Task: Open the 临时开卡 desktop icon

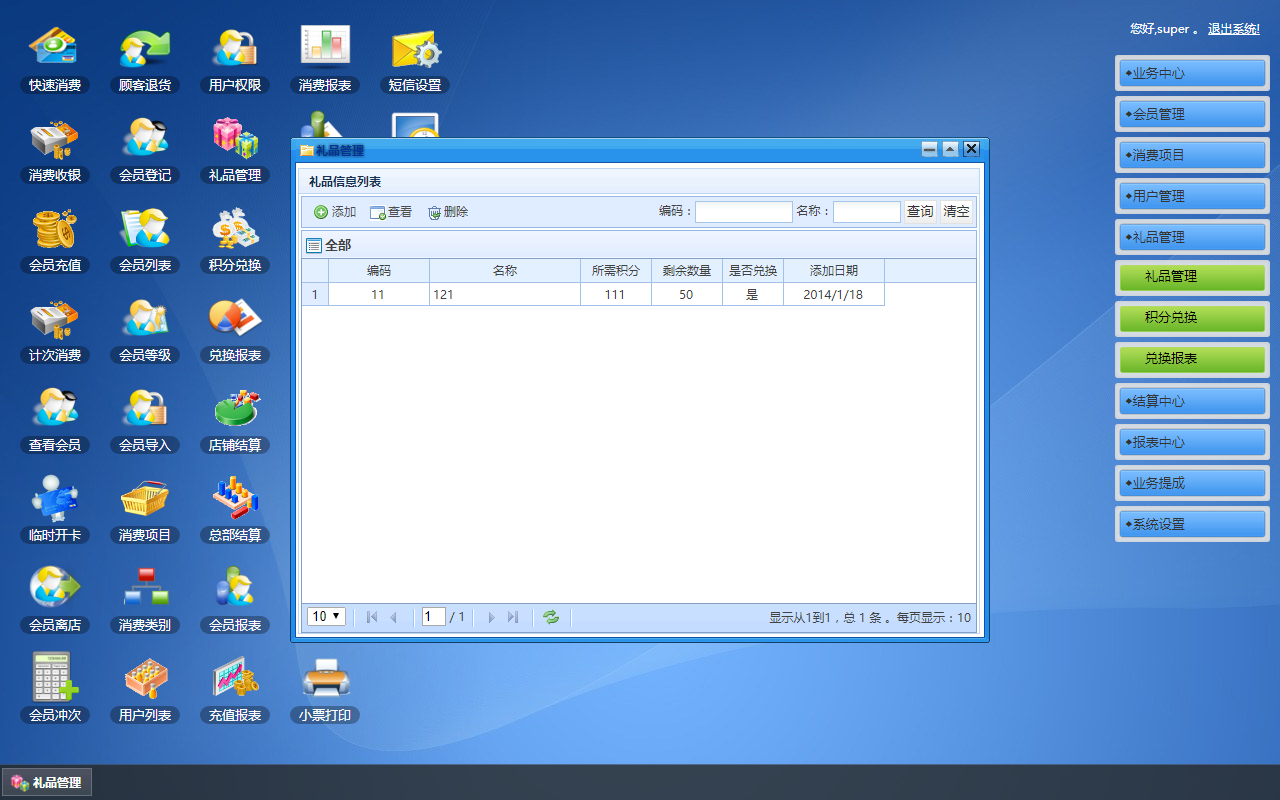Action: pos(55,510)
